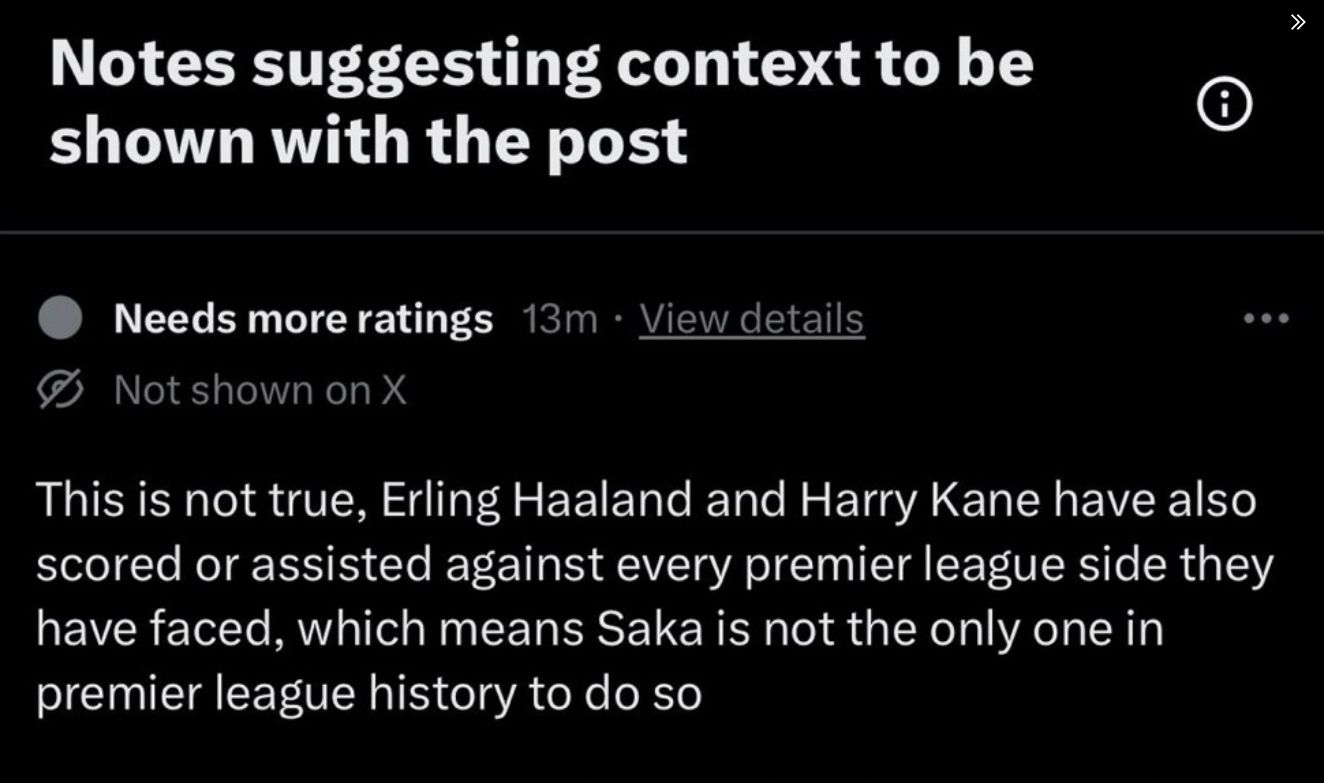Select the info circle for rating explanations
Image resolution: width=1324 pixels, height=783 pixels.
(x=1225, y=103)
